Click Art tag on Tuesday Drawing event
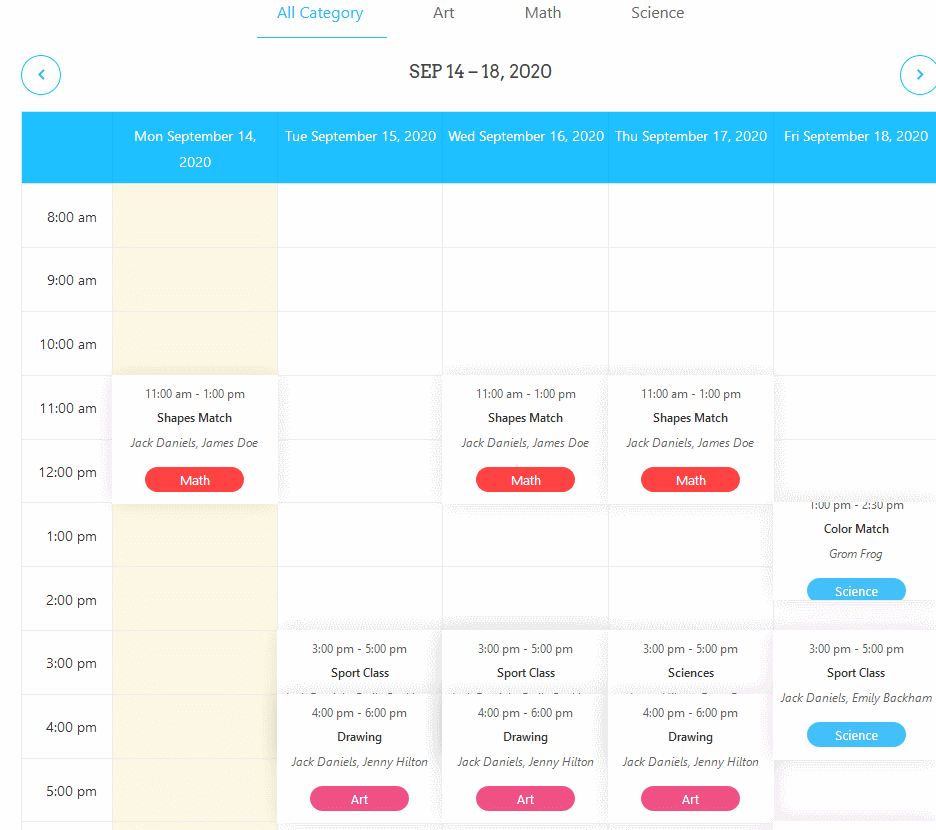The image size is (936, 830). point(359,799)
